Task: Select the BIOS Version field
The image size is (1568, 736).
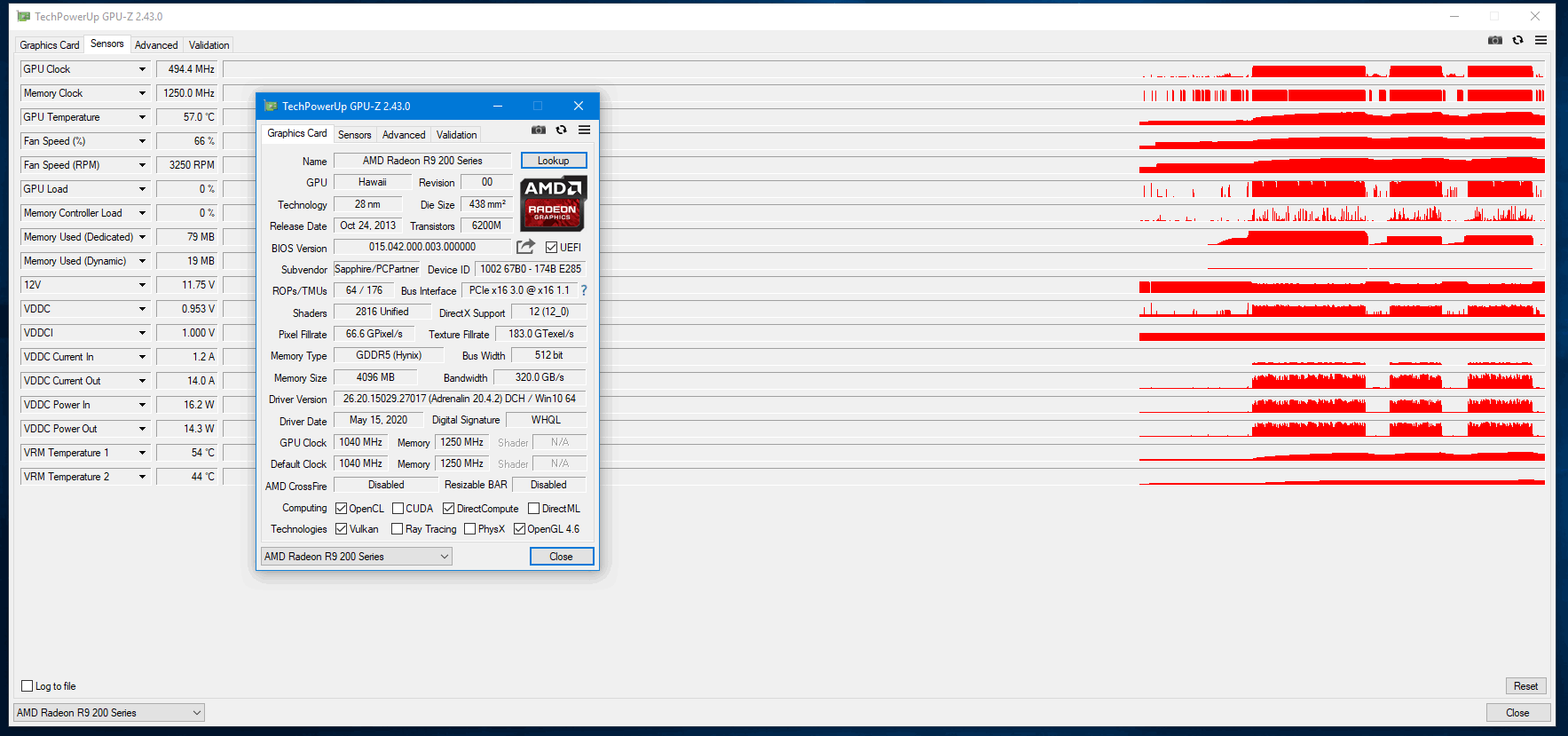Action: [x=422, y=247]
